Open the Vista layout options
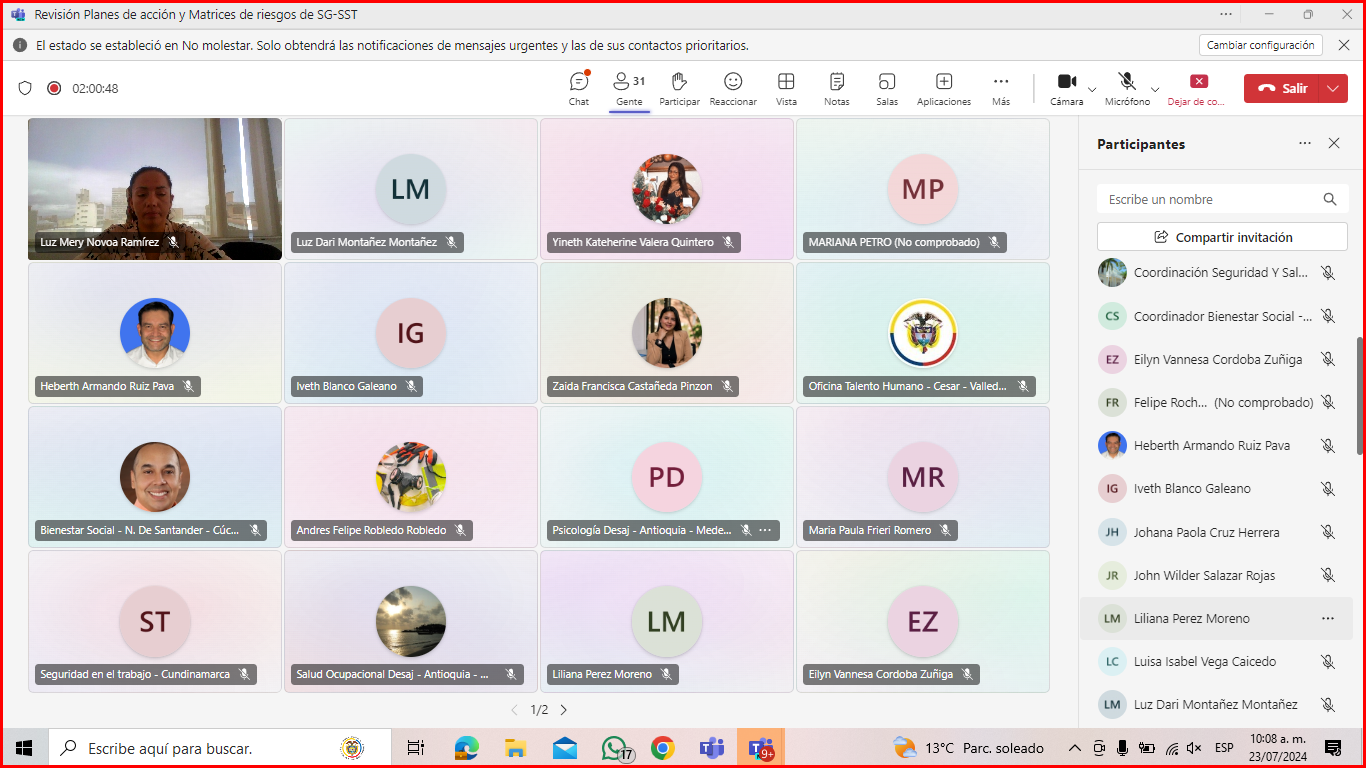 coord(786,88)
